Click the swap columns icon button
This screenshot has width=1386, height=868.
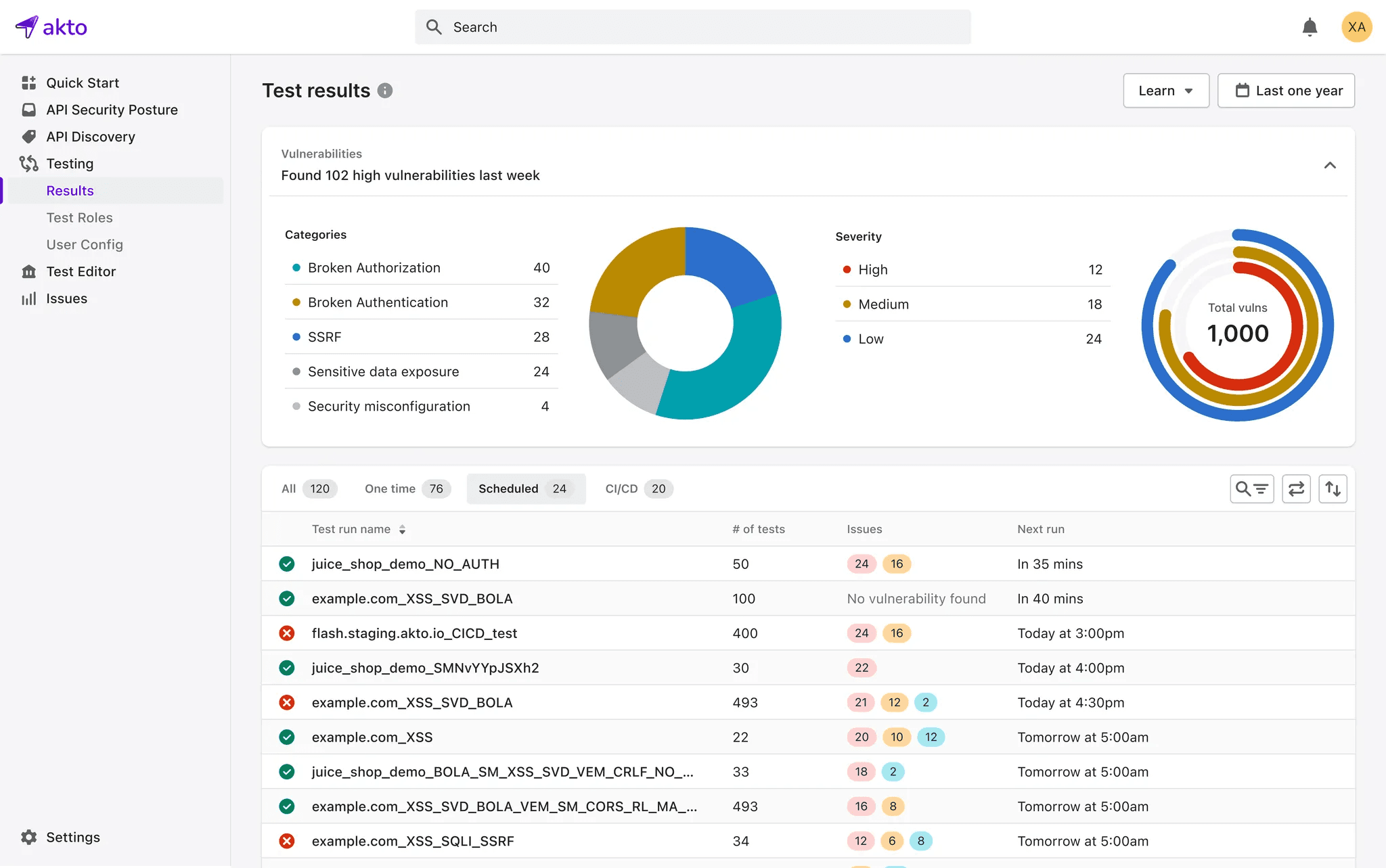[1296, 488]
